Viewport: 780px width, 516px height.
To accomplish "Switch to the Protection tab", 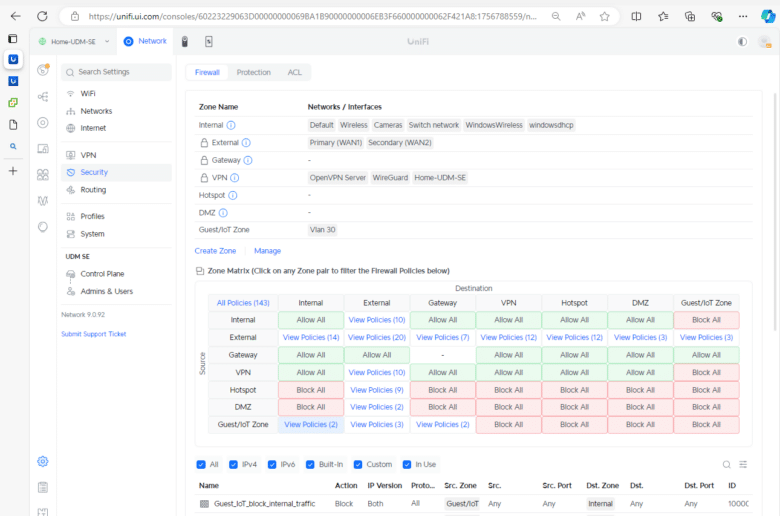I will pyautogui.click(x=254, y=73).
